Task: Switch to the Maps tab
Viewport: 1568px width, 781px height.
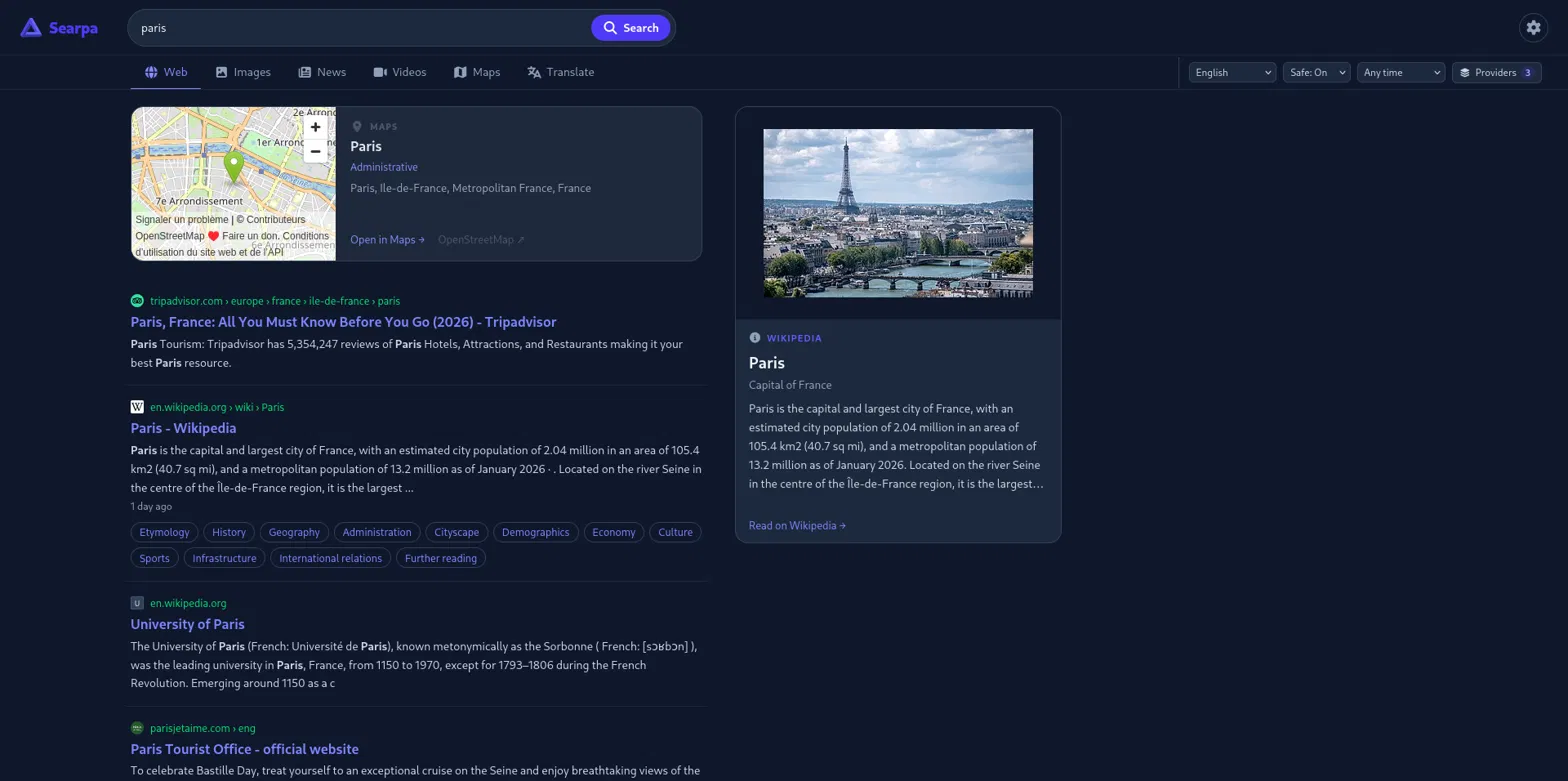Action: tap(477, 72)
